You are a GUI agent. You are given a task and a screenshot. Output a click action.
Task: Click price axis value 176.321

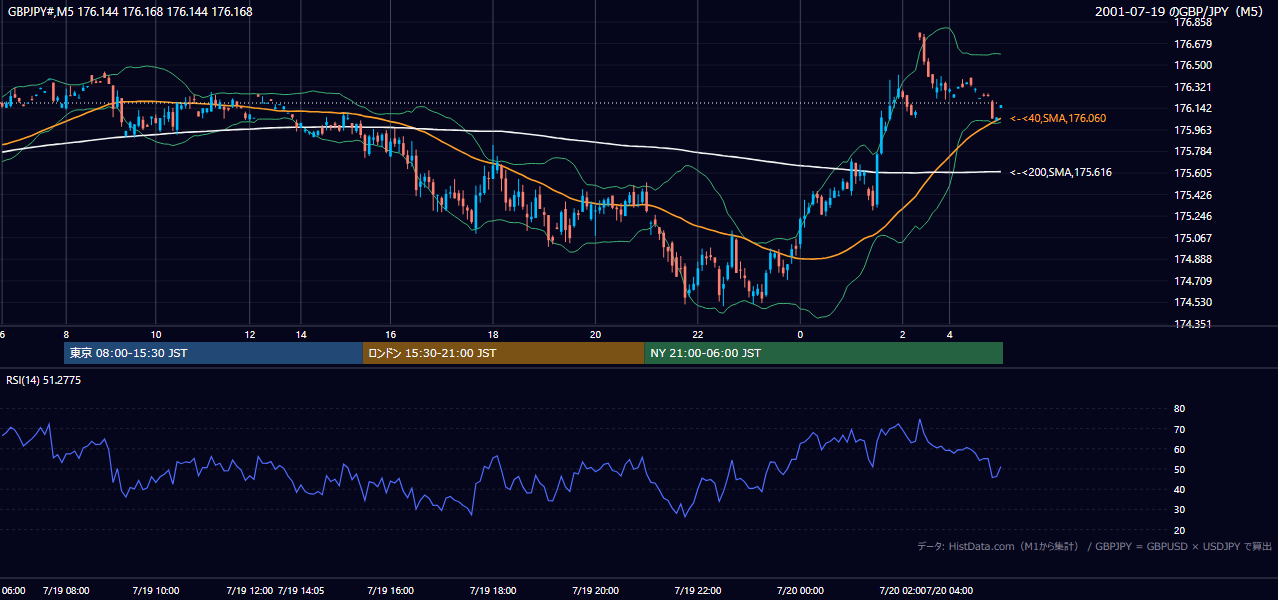(x=1193, y=87)
